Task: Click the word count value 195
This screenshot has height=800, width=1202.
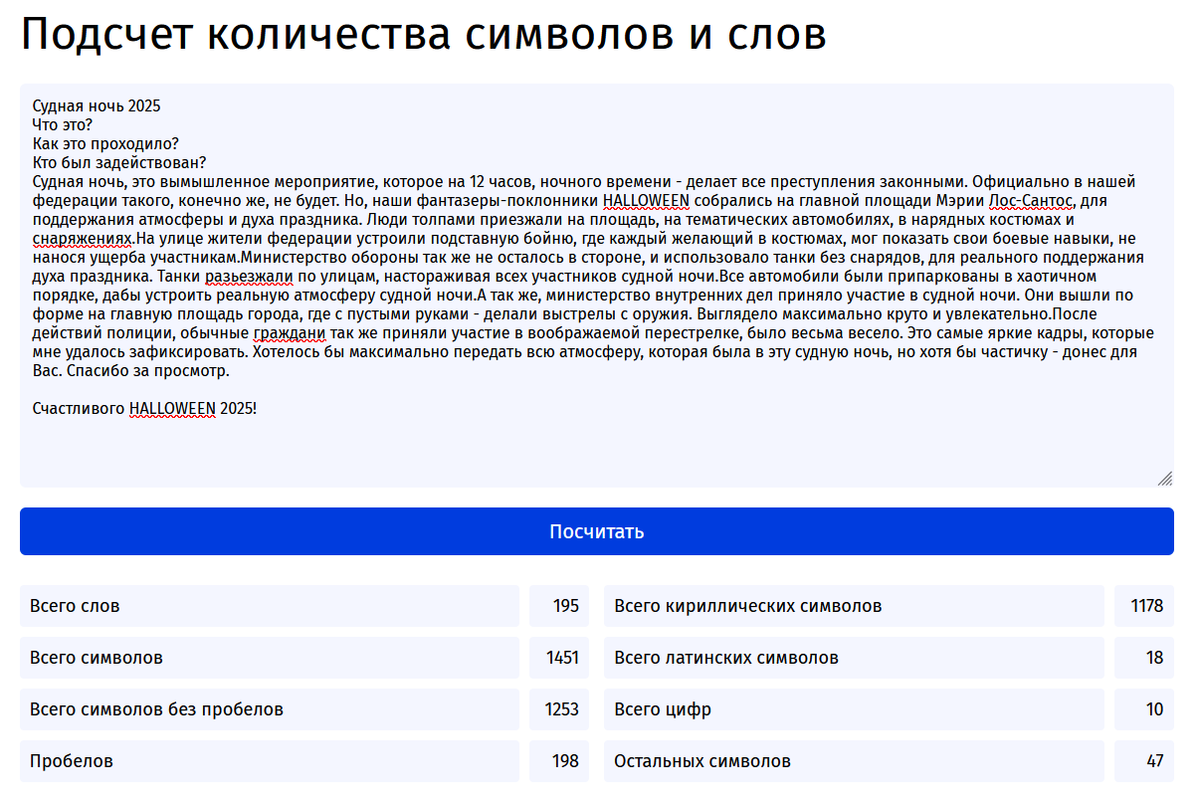Action: click(x=566, y=606)
